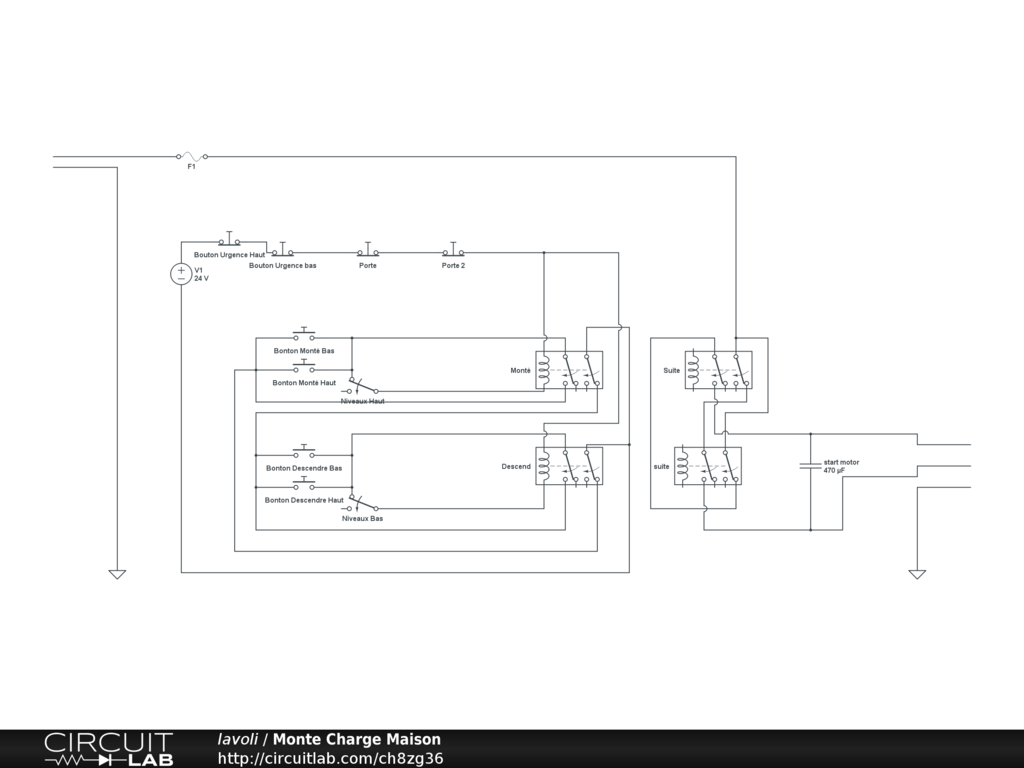Click the Bouton Urgence Haut push button
This screenshot has height=768, width=1024.
coord(230,241)
